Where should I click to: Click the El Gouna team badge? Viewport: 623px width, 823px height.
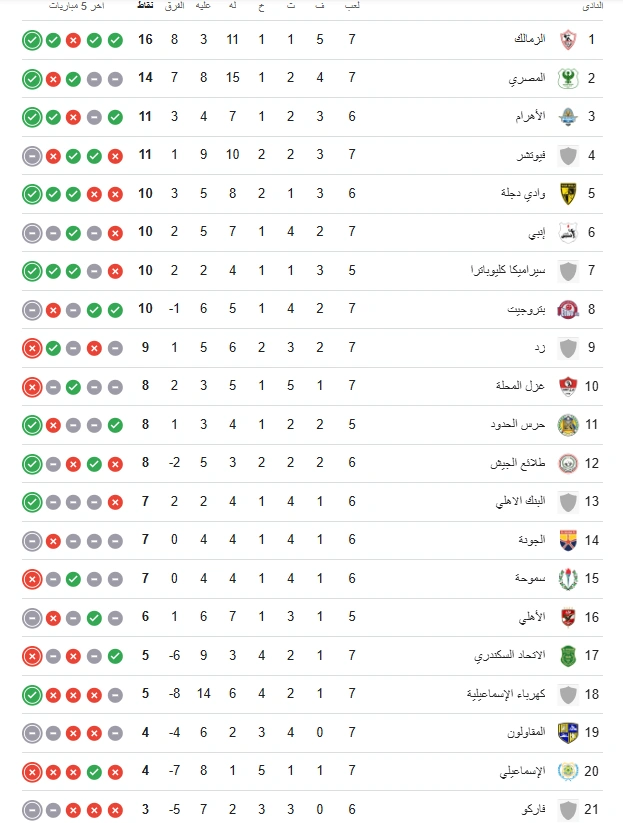[x=568, y=540]
